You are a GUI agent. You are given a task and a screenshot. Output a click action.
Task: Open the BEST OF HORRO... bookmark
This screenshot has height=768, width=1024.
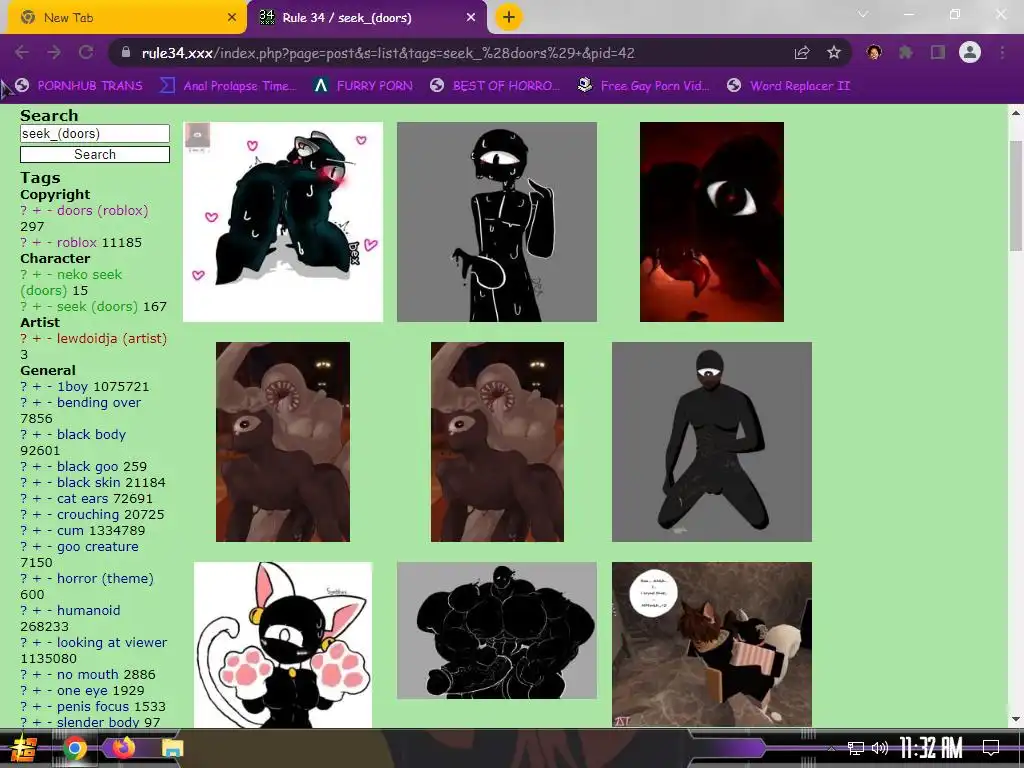click(x=495, y=86)
